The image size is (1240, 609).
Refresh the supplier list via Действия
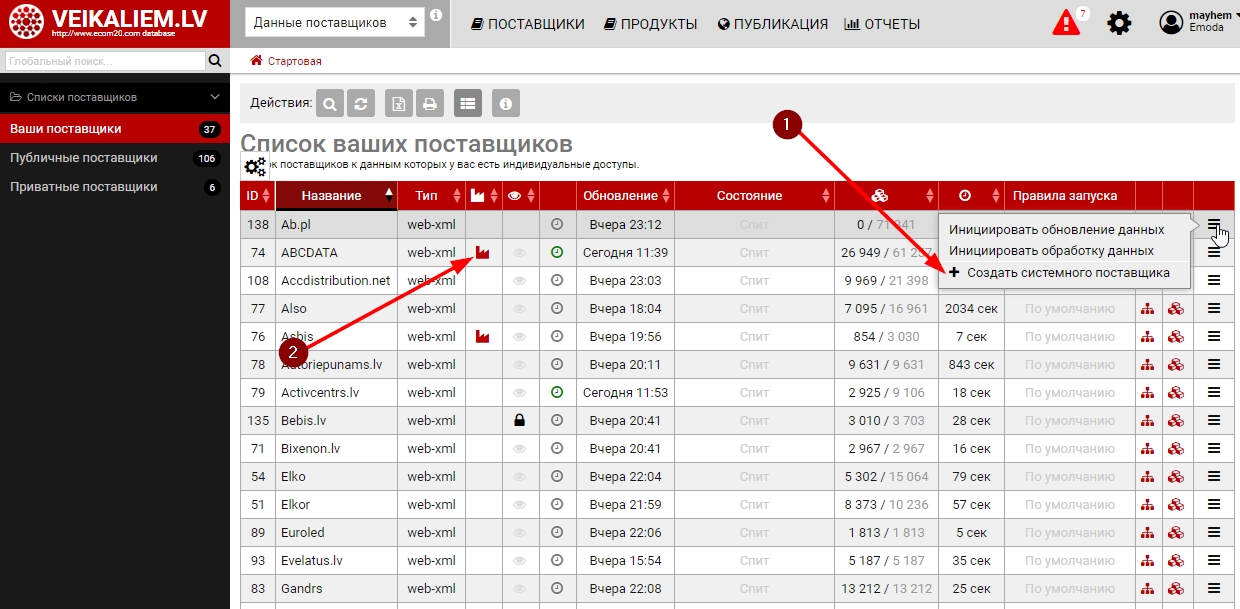[362, 103]
